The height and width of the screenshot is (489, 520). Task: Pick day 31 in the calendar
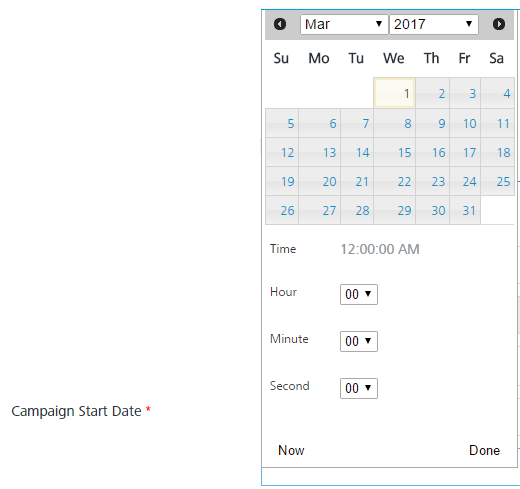pos(465,210)
